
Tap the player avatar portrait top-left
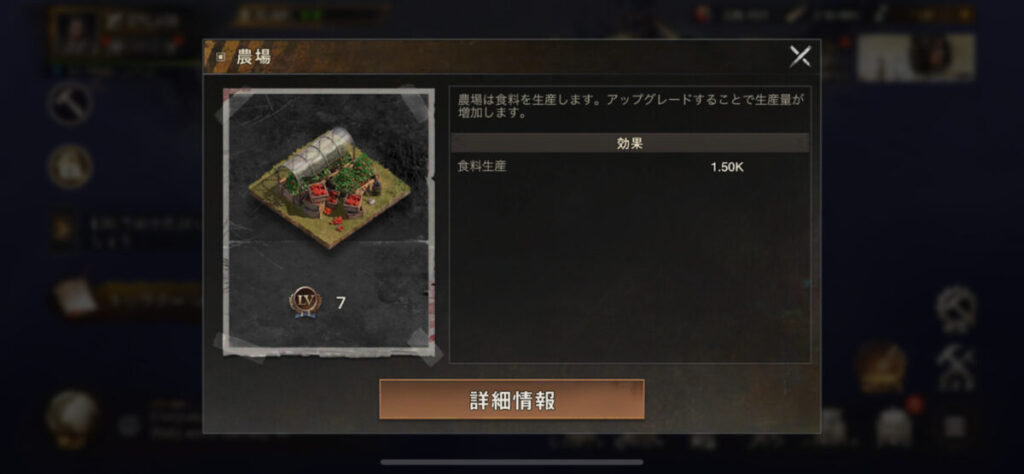pos(72,33)
